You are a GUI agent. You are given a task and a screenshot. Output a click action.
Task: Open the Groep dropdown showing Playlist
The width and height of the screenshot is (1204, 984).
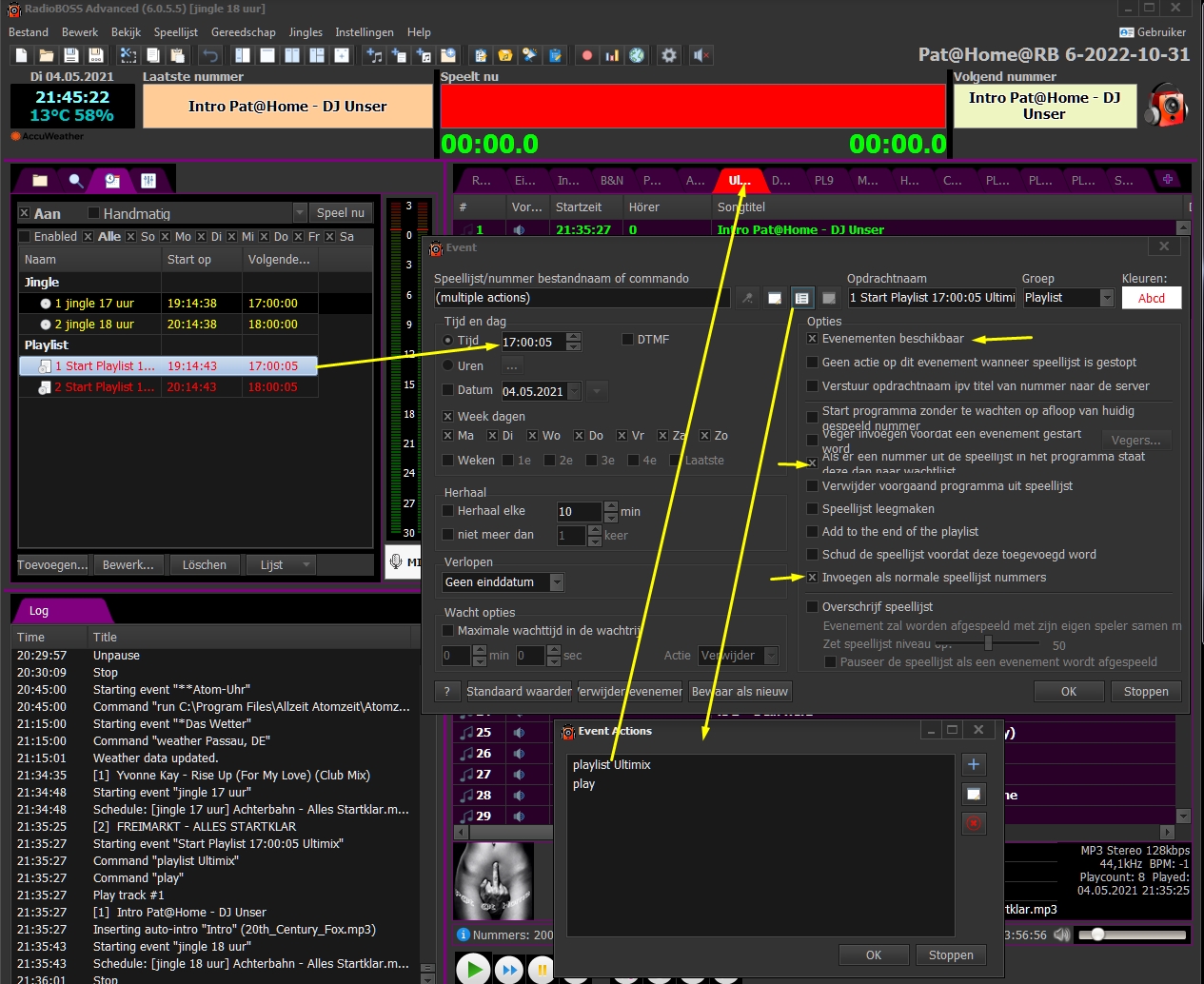coord(1106,298)
